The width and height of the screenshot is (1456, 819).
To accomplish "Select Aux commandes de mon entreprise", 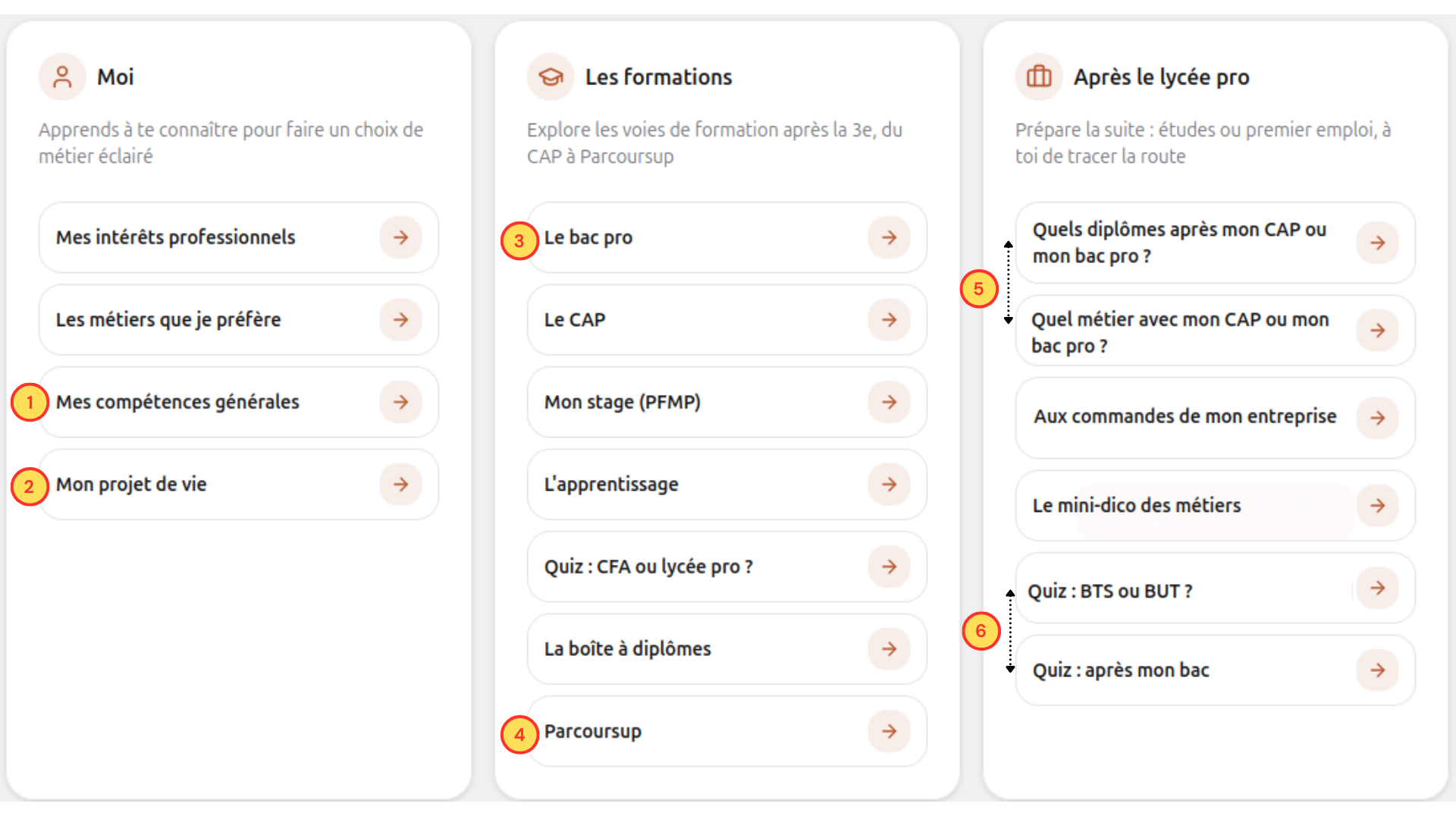I will 1216,418.
